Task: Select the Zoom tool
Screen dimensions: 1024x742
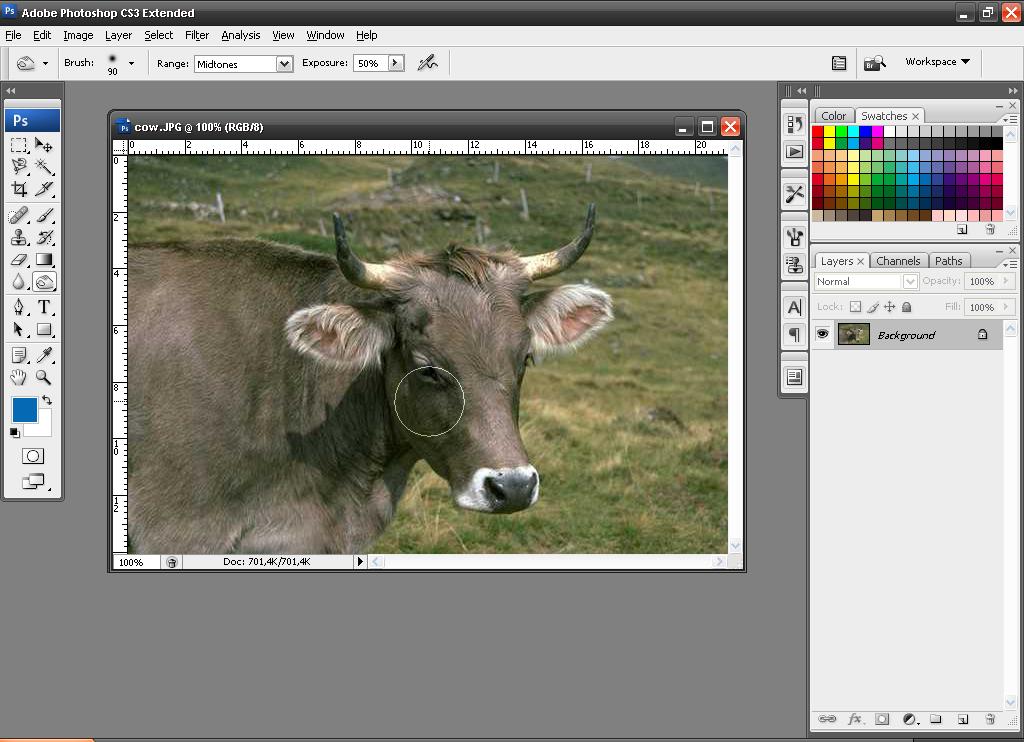Action: coord(44,377)
